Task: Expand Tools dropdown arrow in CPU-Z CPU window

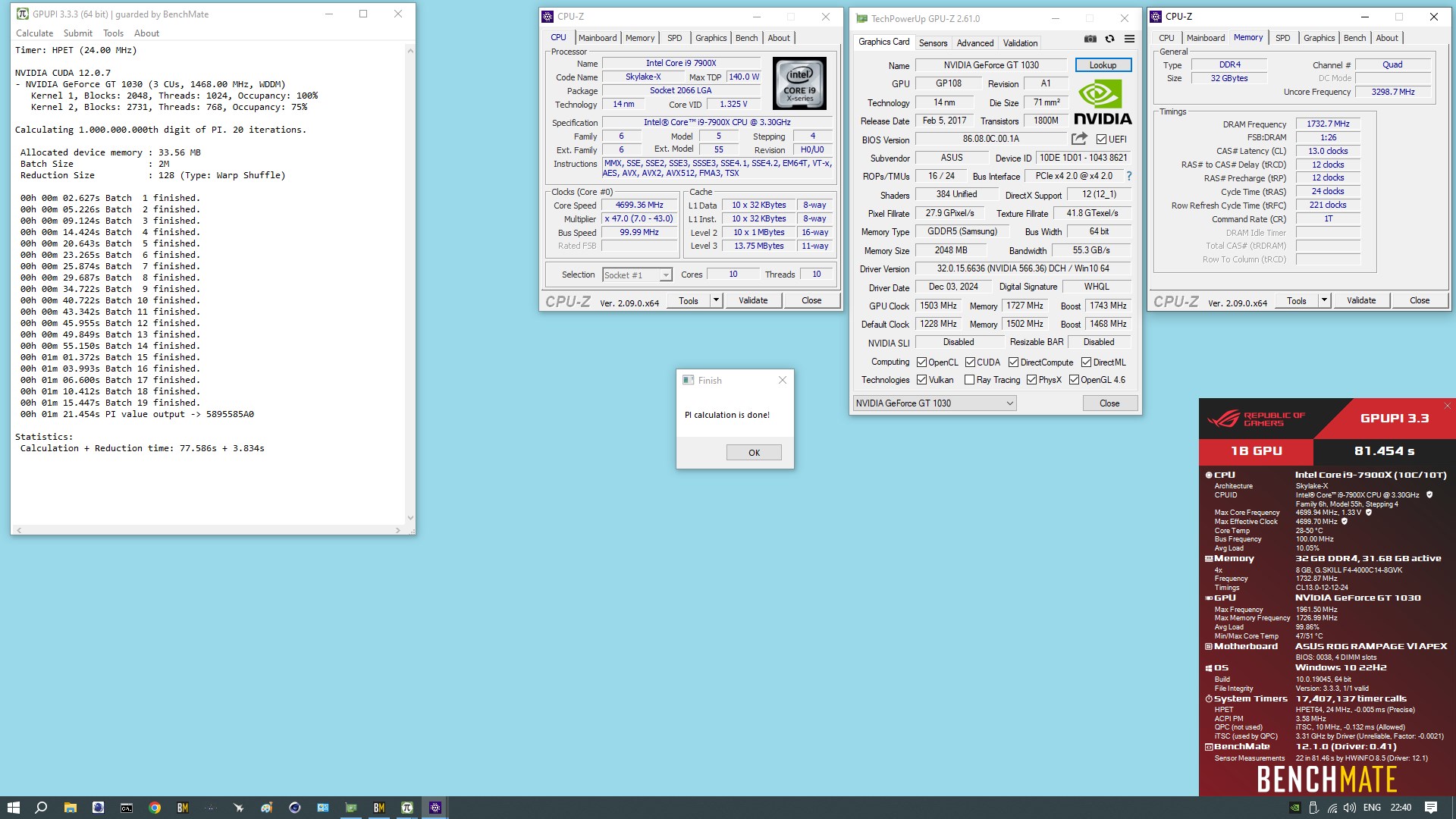Action: pyautogui.click(x=715, y=300)
